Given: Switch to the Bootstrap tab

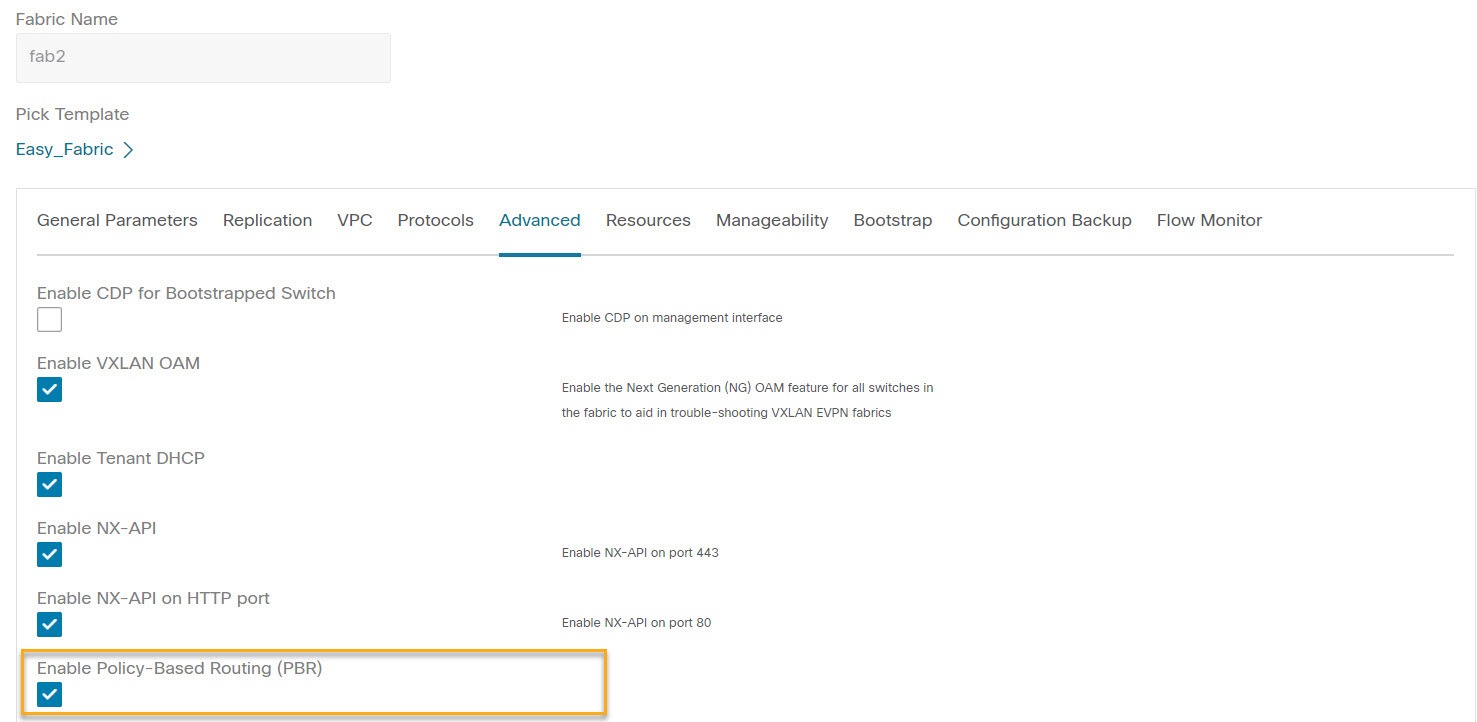Looking at the screenshot, I should pos(893,220).
